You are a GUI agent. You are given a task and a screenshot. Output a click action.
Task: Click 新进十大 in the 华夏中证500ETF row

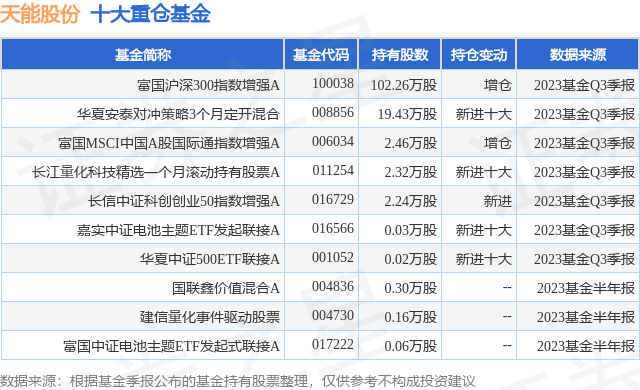tap(484, 259)
